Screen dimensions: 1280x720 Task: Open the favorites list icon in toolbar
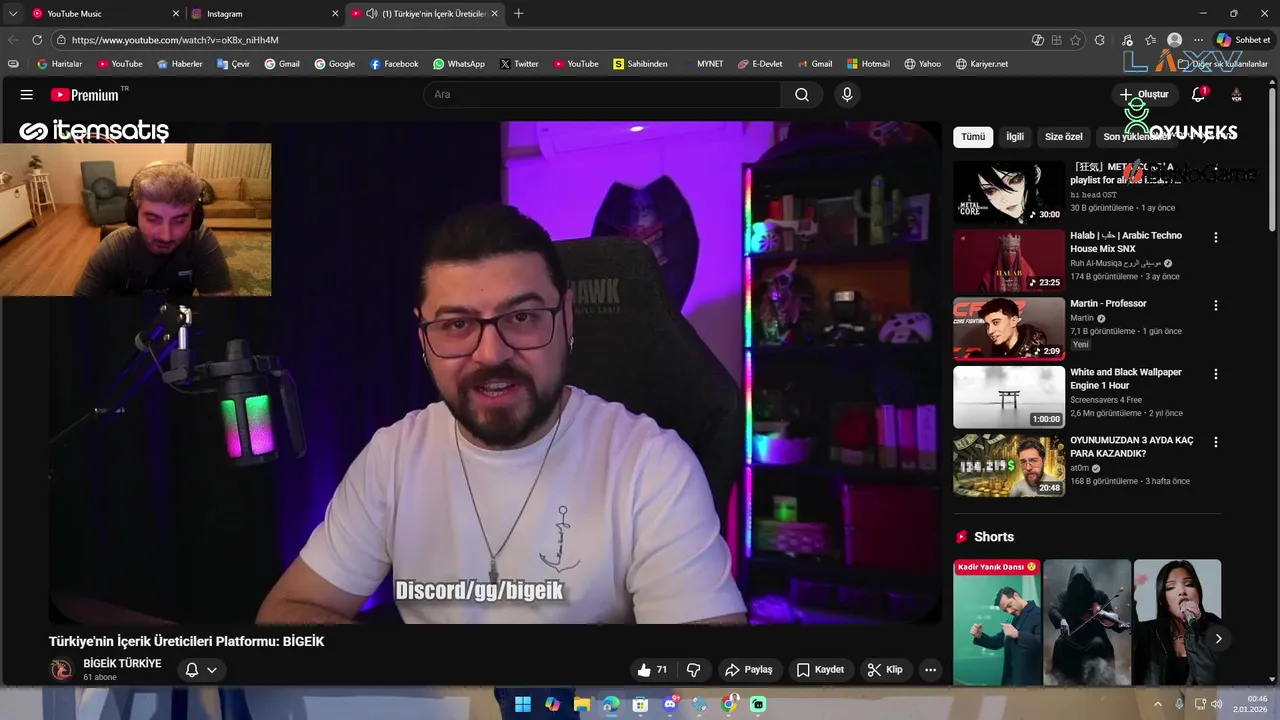coord(1151,40)
